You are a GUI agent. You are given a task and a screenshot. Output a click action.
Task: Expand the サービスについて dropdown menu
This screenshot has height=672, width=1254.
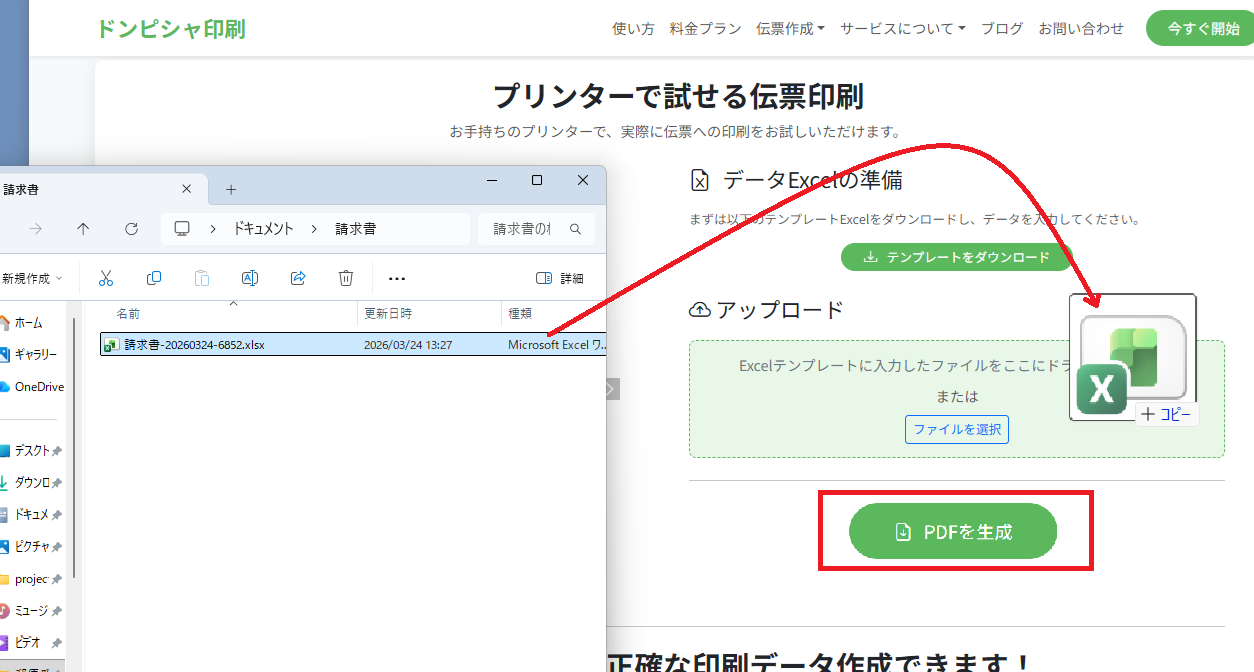902,29
